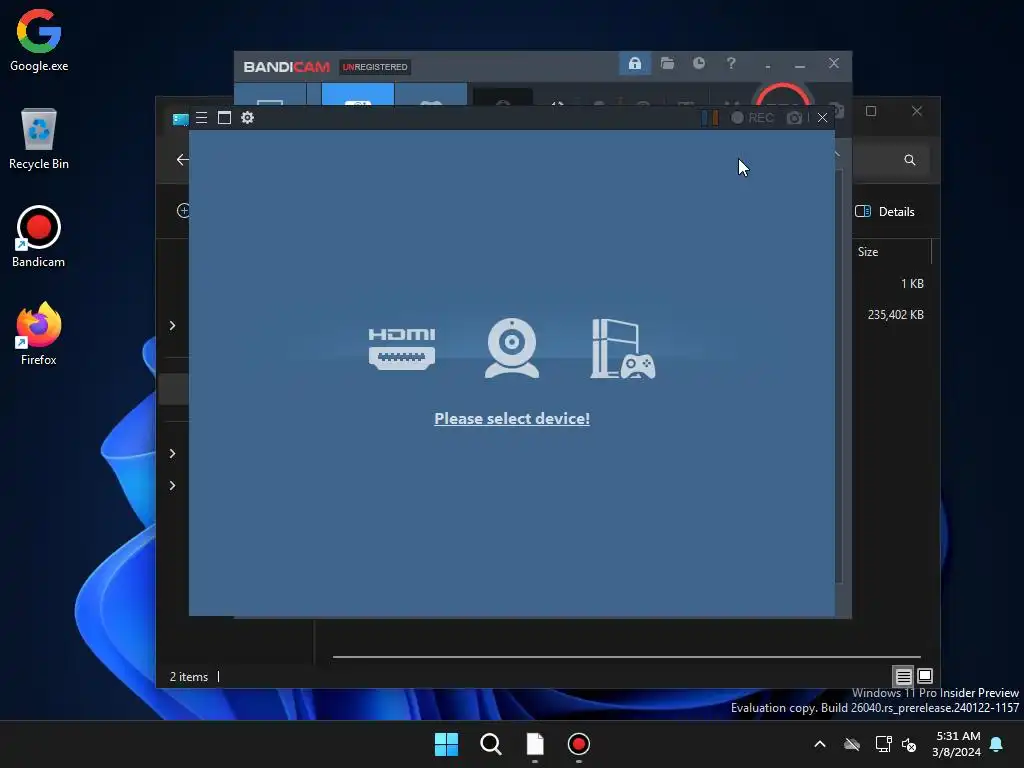Click the New plus icon in File Explorer
This screenshot has width=1024, height=768.
tap(183, 210)
